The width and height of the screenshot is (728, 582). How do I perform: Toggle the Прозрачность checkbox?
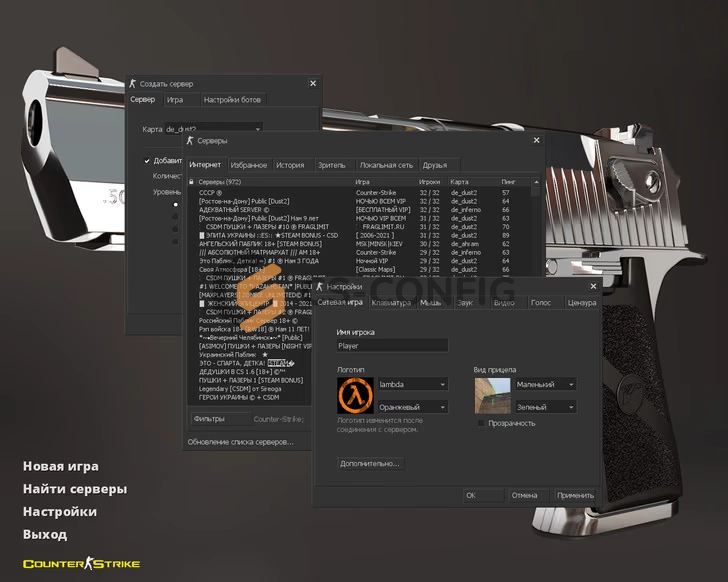tap(481, 423)
